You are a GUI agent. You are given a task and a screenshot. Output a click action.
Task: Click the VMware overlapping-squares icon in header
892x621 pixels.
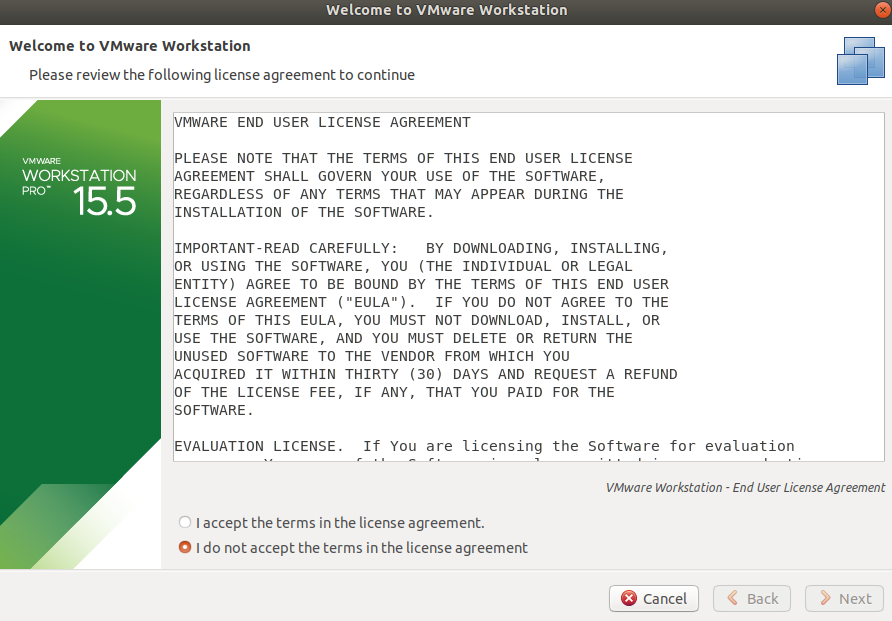pos(861,61)
